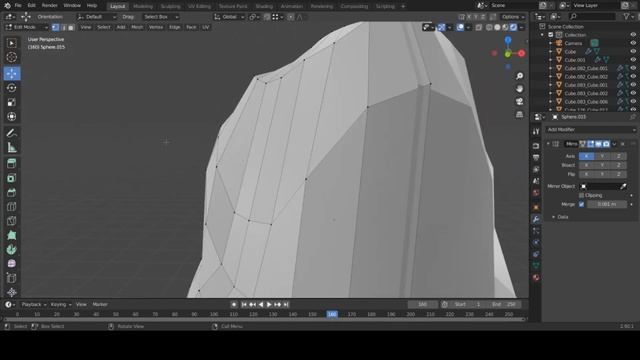Select the Cursor tool in the left toolbar

[x=11, y=57]
